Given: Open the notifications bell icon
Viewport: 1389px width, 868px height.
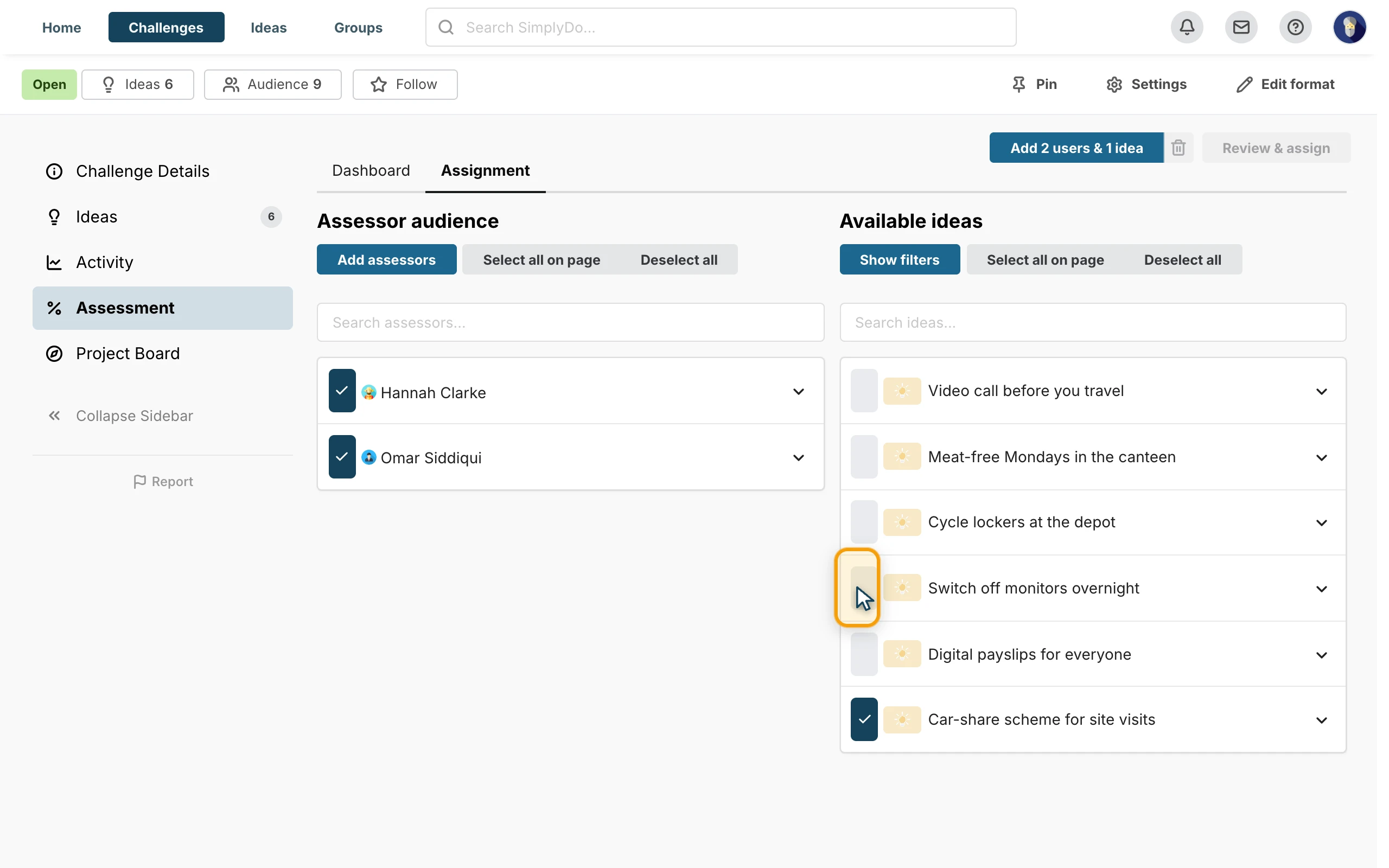Looking at the screenshot, I should [x=1187, y=27].
